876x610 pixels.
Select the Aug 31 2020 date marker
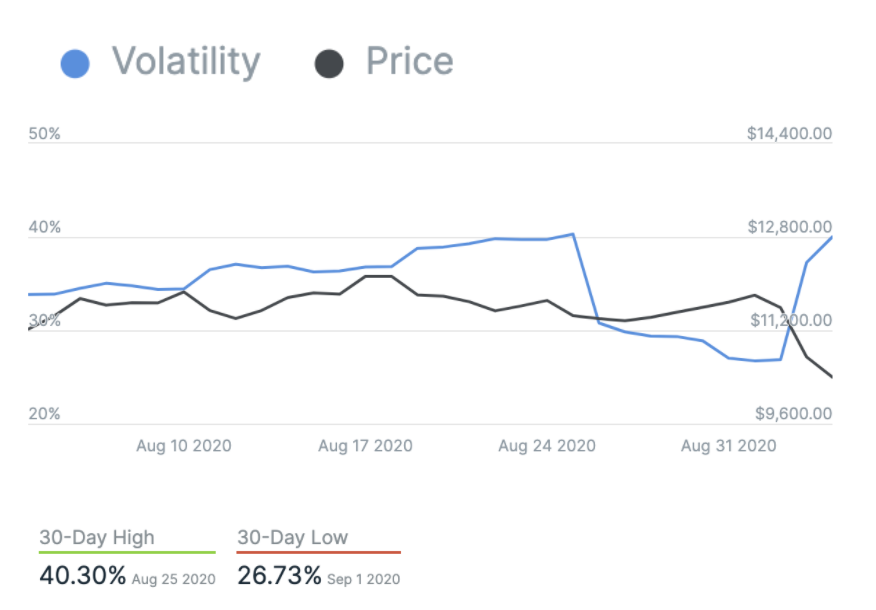point(729,446)
